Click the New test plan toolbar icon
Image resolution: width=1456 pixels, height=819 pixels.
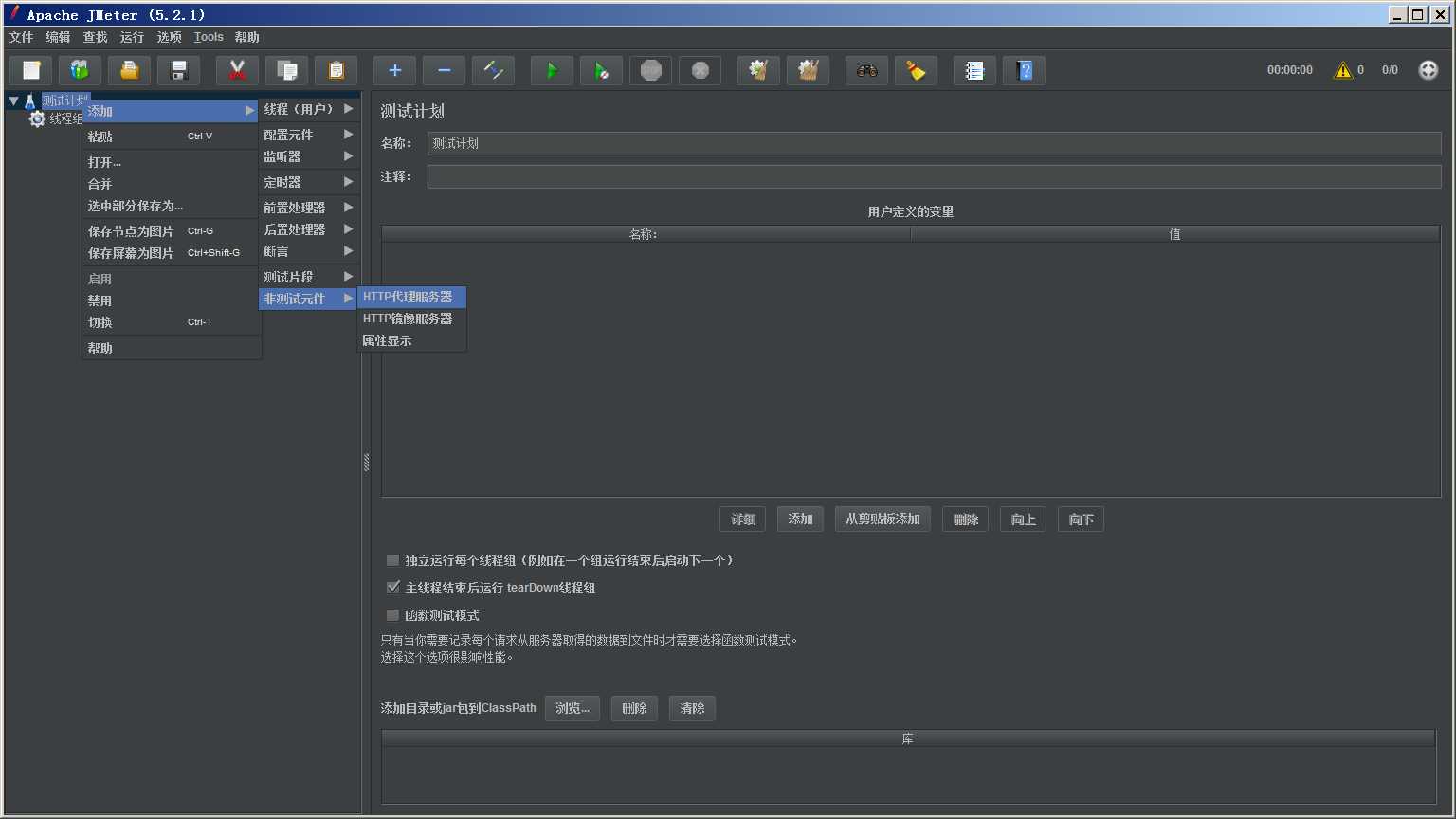31,70
